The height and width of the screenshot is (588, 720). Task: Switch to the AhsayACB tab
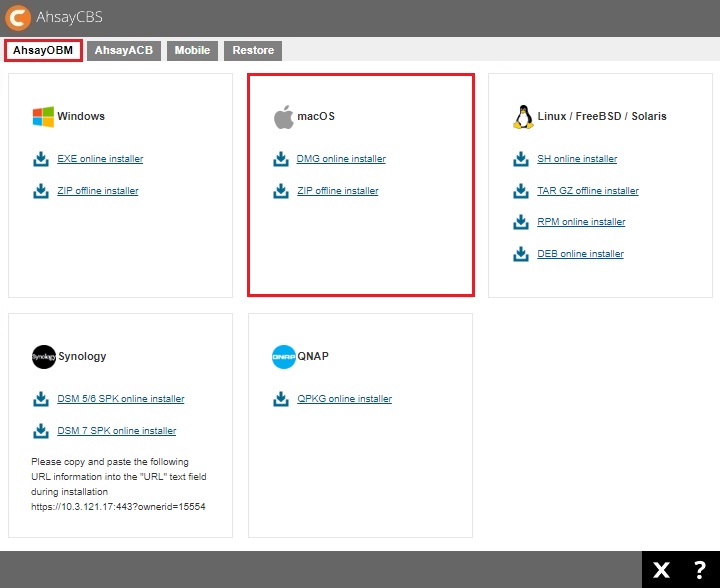tap(124, 50)
